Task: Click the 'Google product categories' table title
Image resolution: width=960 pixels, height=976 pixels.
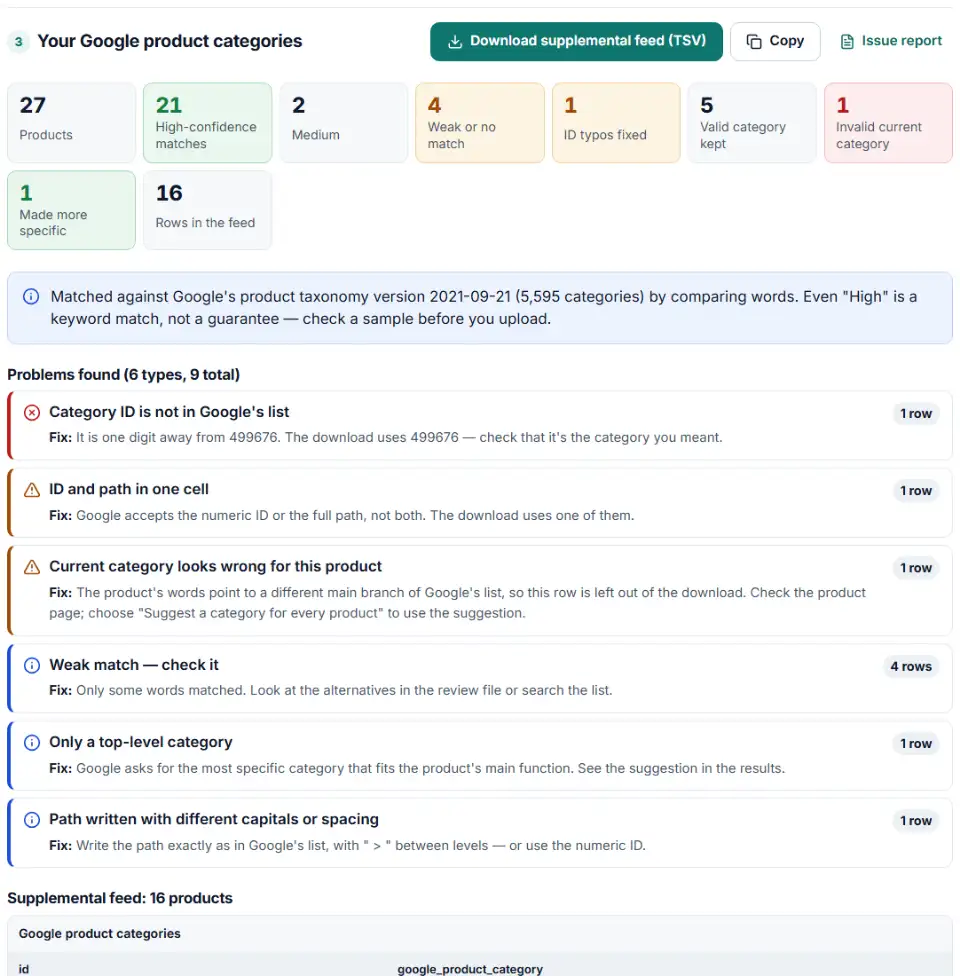Action: 100,934
